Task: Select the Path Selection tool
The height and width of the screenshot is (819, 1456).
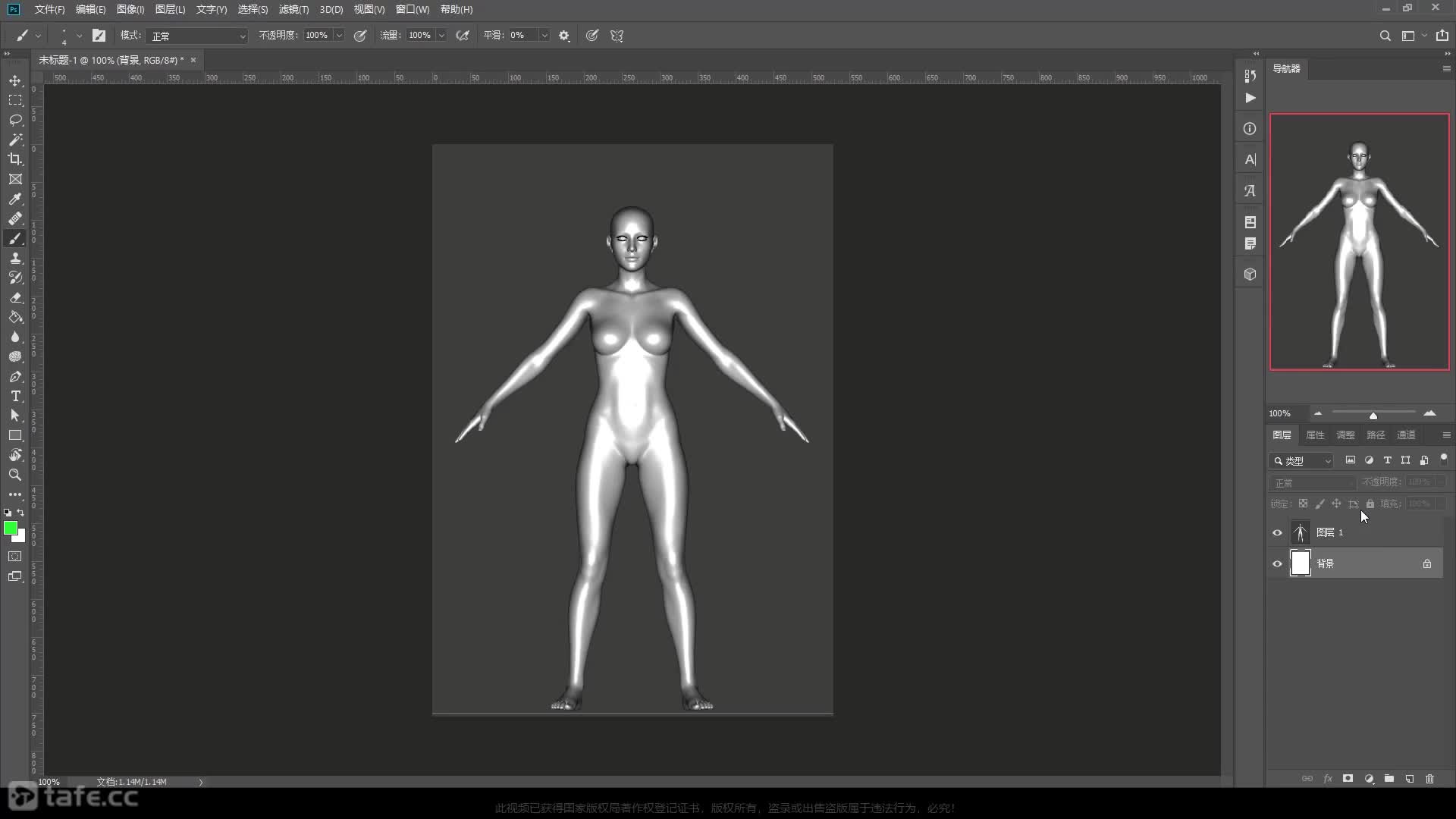Action: click(x=15, y=416)
